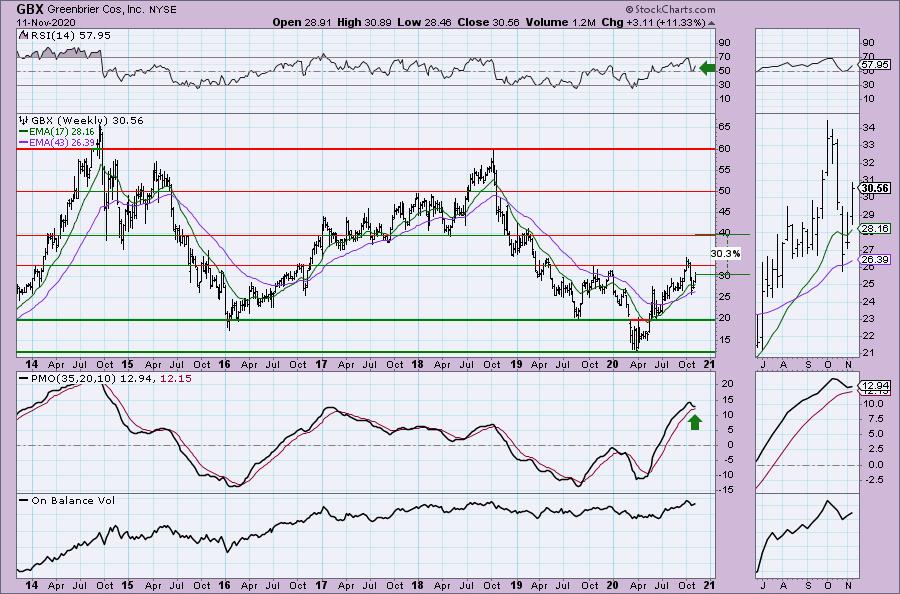The width and height of the screenshot is (900, 594).
Task: Click the Open 28.91 value
Action: (x=300, y=22)
